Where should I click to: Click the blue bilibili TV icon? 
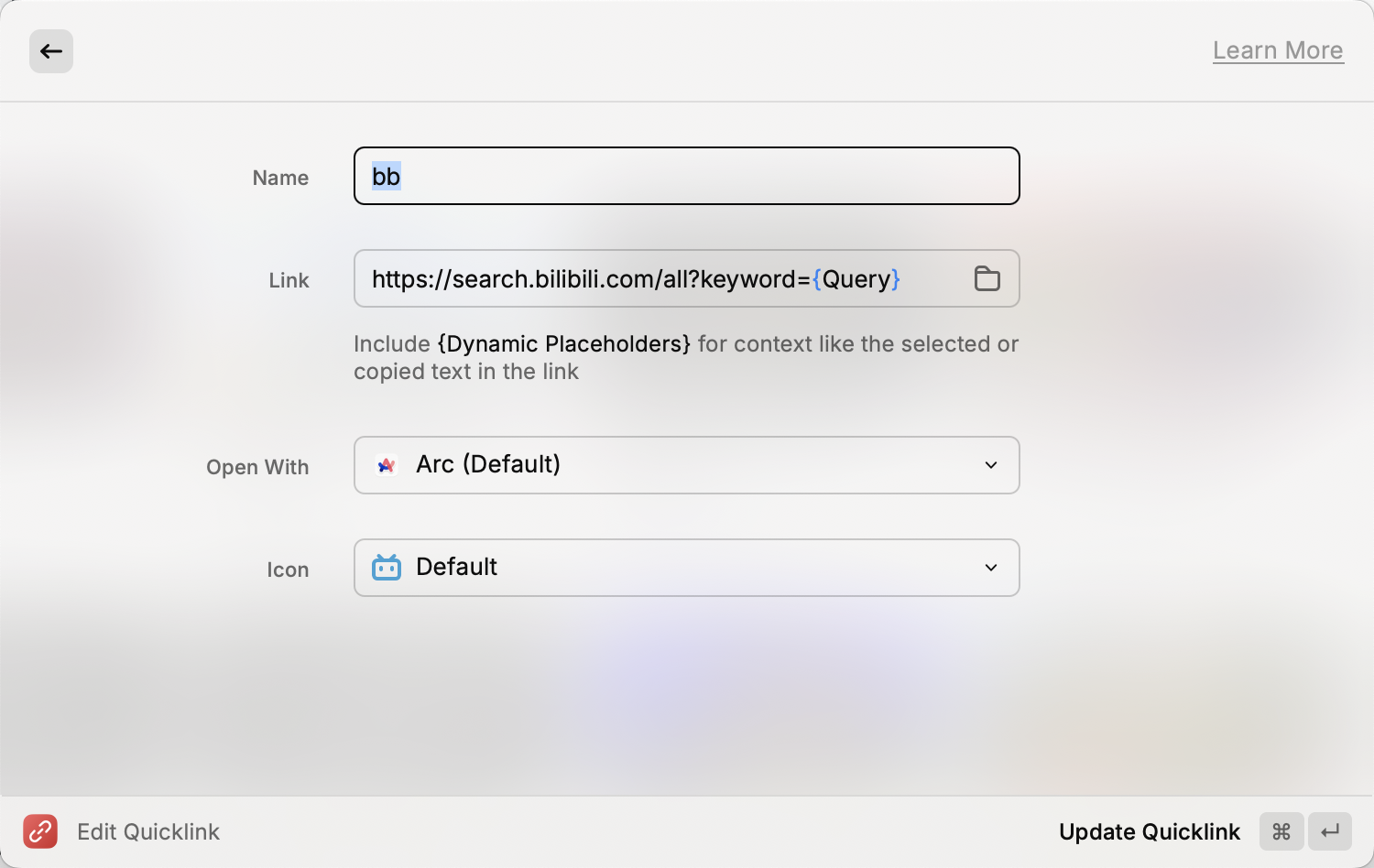coord(387,568)
